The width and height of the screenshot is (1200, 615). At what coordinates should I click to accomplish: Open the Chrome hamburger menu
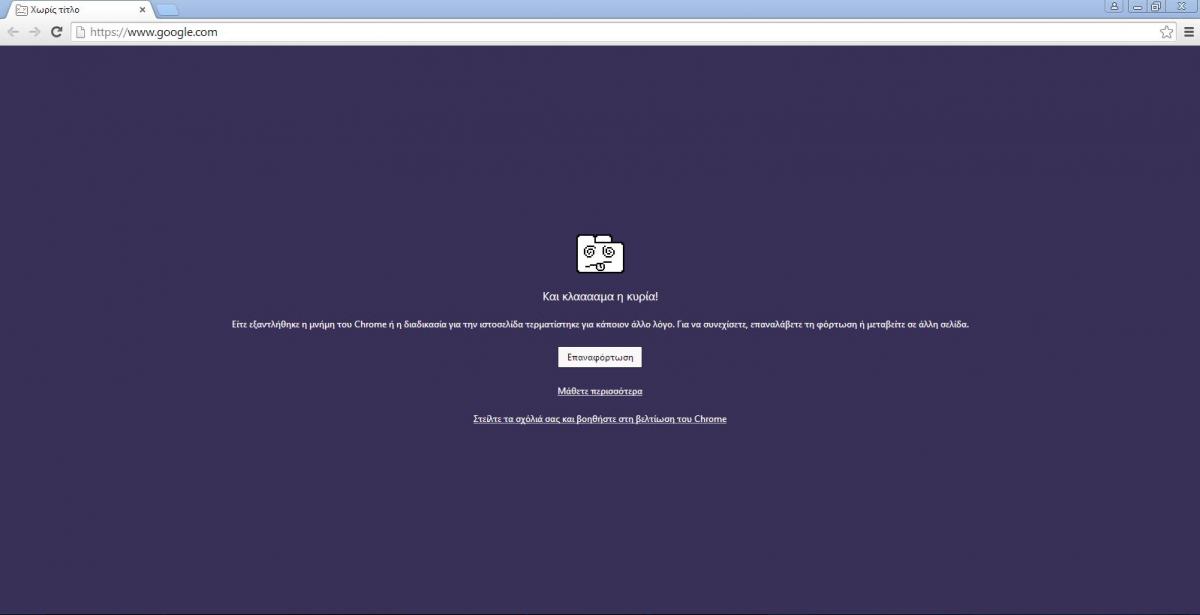pos(1188,32)
